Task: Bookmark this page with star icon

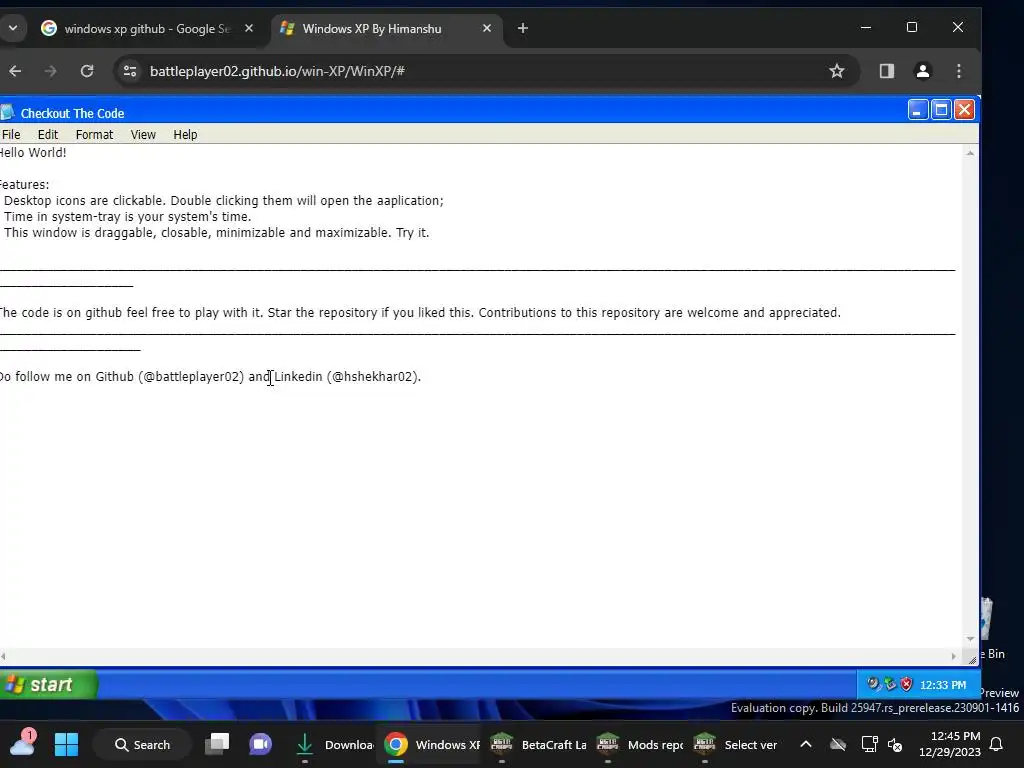Action: pos(837,71)
